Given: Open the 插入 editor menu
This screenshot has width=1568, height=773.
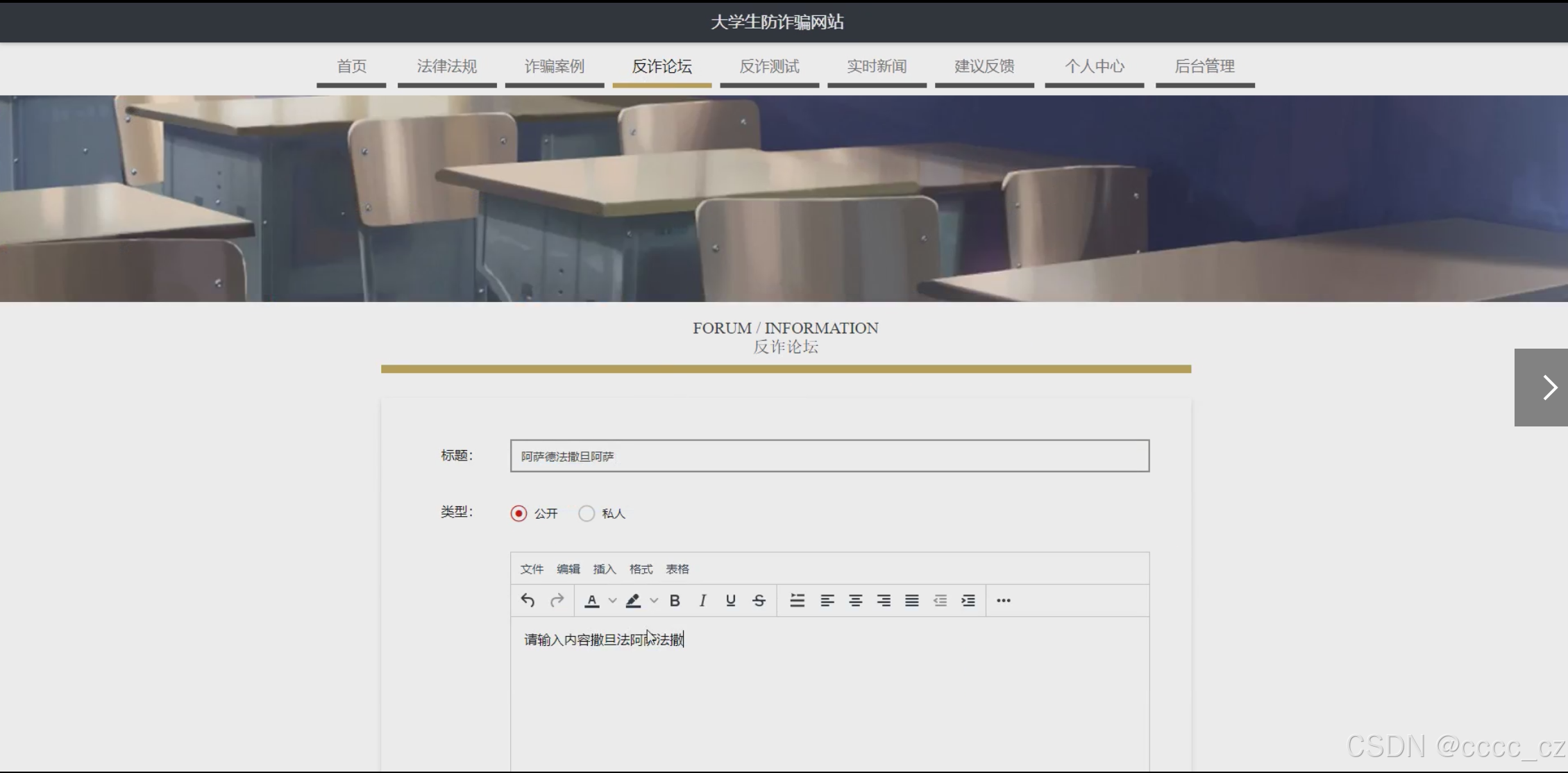Looking at the screenshot, I should tap(604, 569).
